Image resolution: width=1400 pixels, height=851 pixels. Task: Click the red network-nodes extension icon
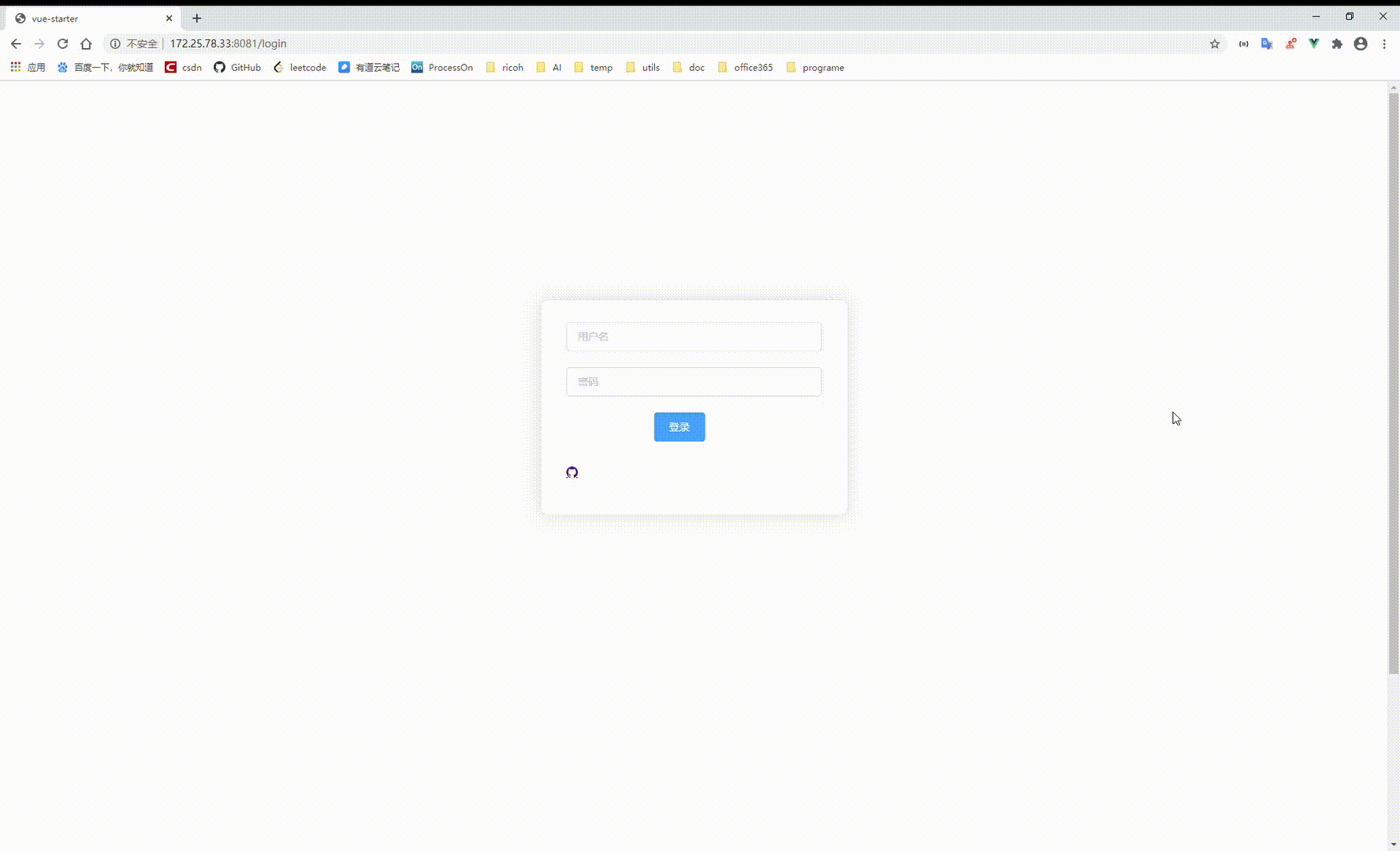1290,43
